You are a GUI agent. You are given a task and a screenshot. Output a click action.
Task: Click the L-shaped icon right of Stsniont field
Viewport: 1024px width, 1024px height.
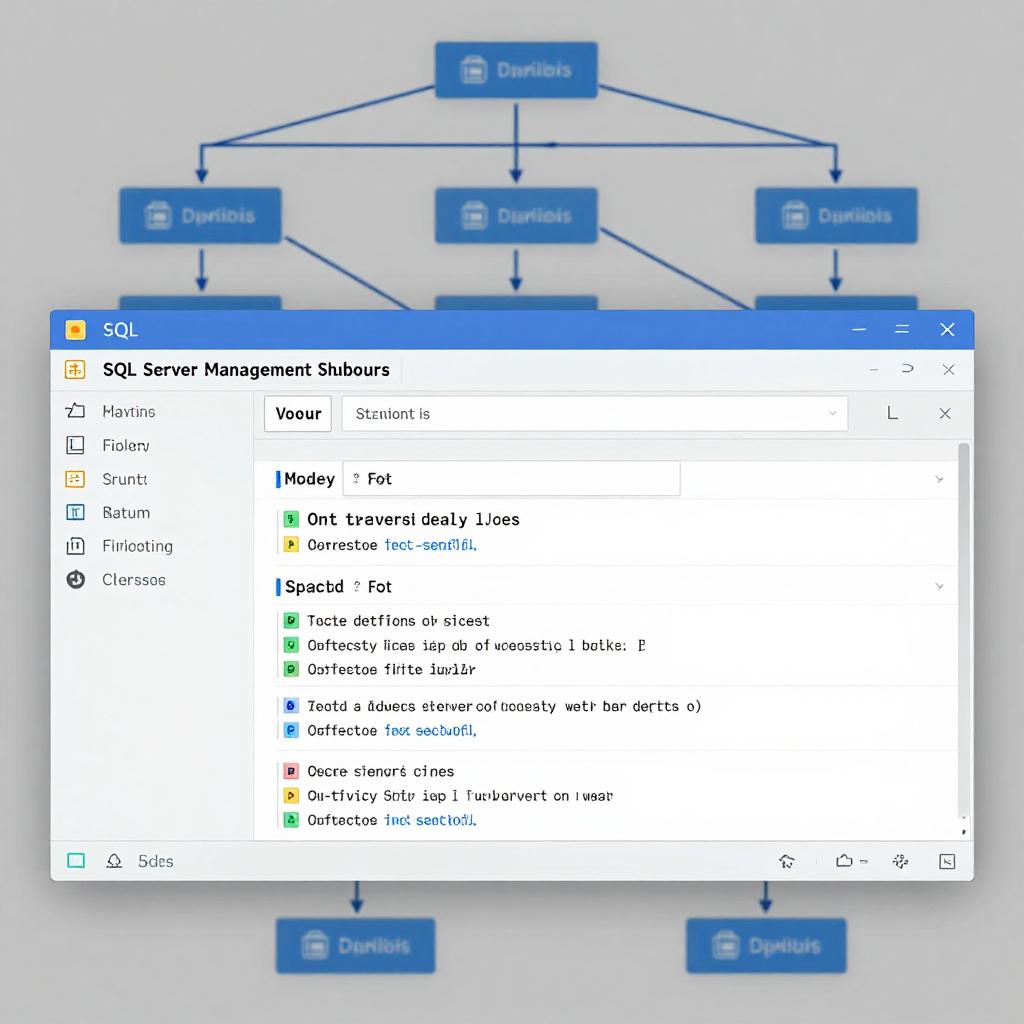tap(893, 413)
